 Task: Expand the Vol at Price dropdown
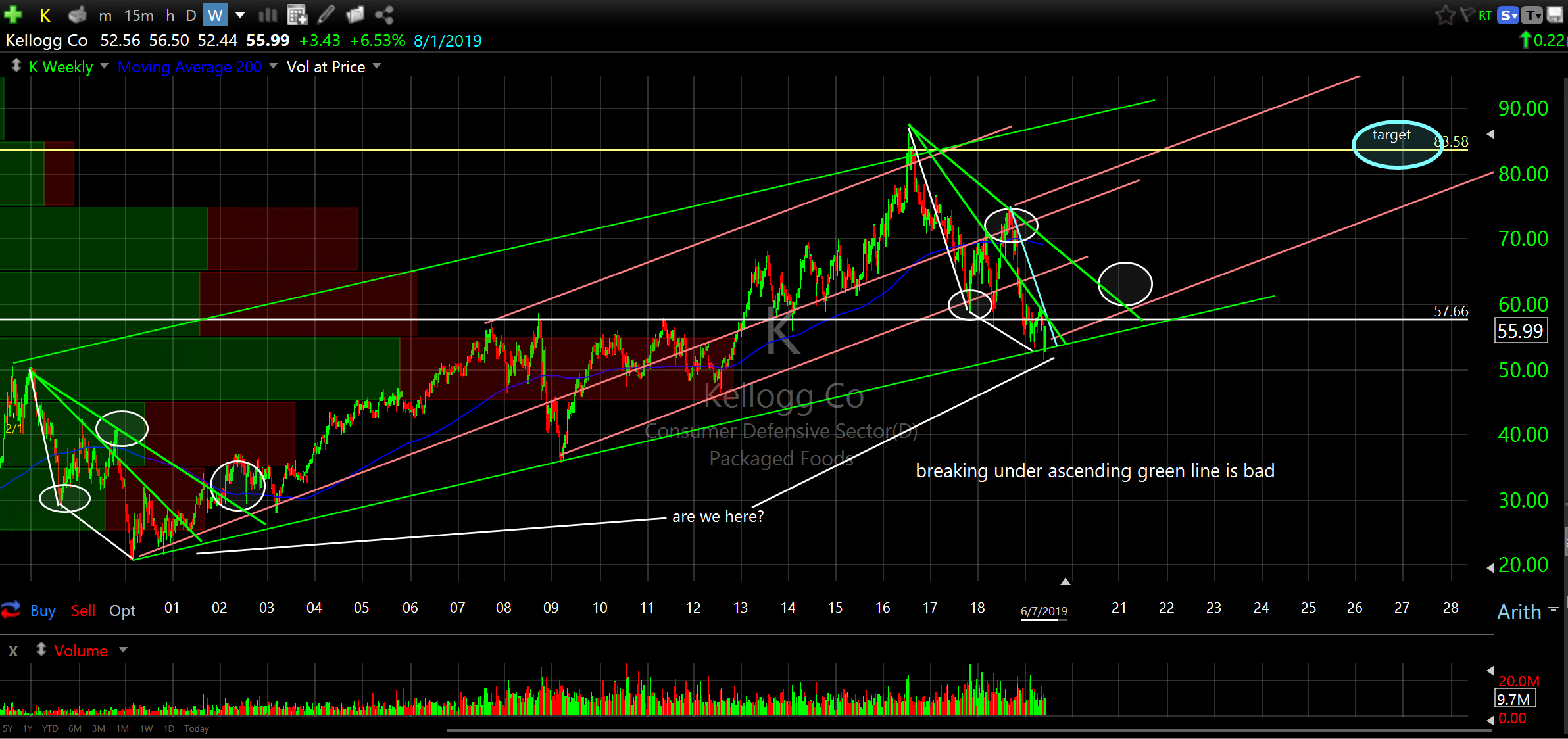(x=377, y=66)
